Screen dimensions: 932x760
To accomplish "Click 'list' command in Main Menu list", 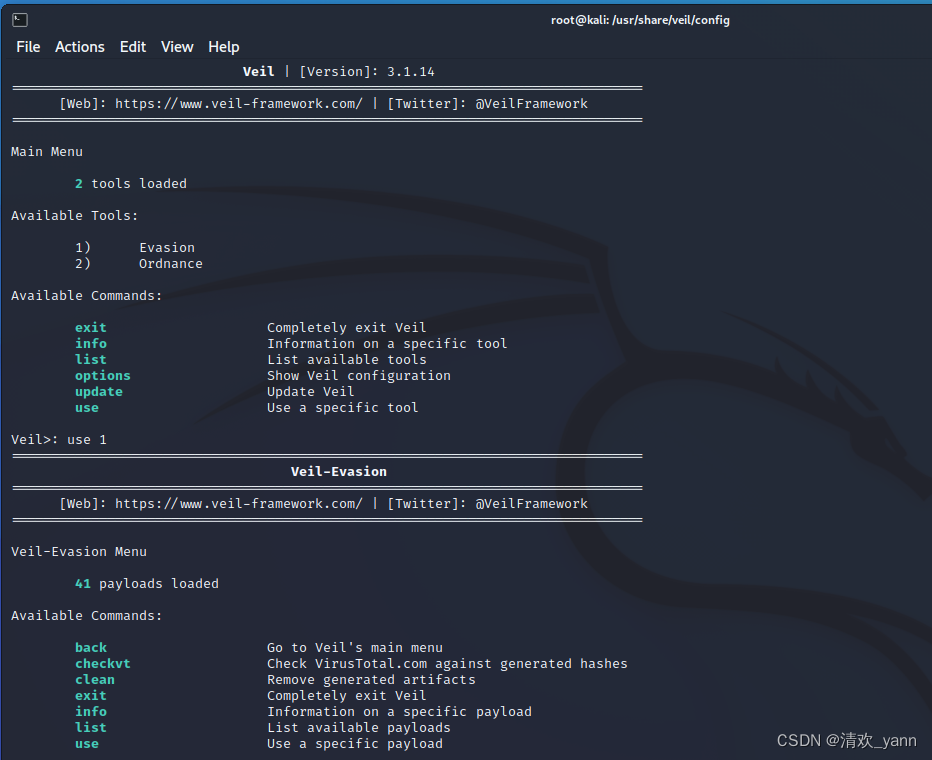I will pos(90,360).
